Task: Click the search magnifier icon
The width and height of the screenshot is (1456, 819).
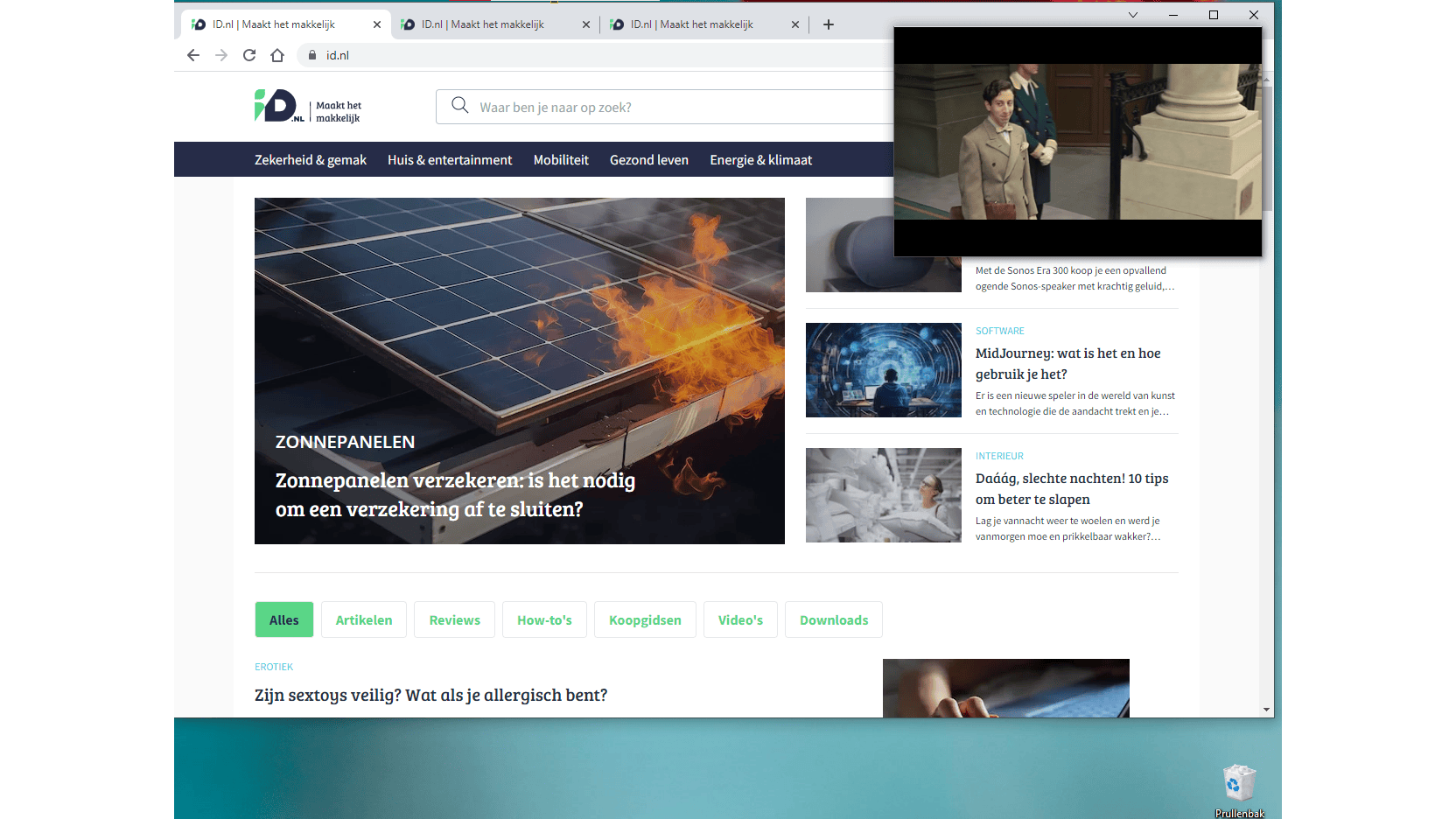Action: (459, 106)
